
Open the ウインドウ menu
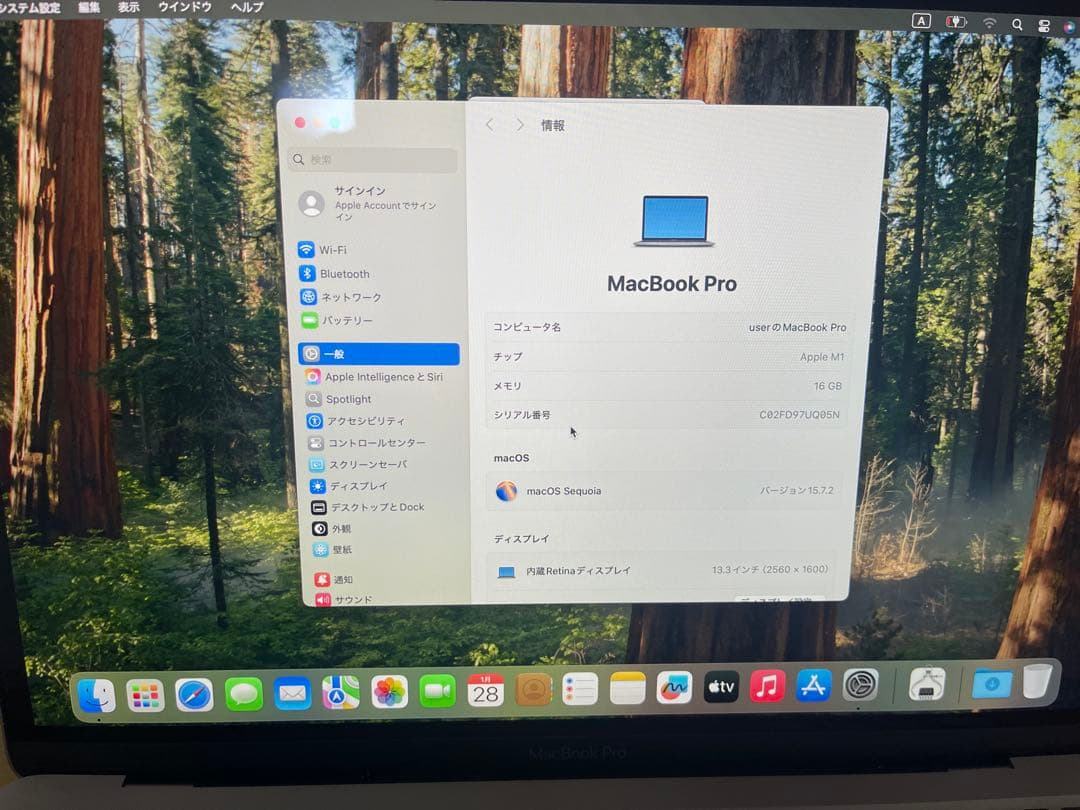coord(185,8)
